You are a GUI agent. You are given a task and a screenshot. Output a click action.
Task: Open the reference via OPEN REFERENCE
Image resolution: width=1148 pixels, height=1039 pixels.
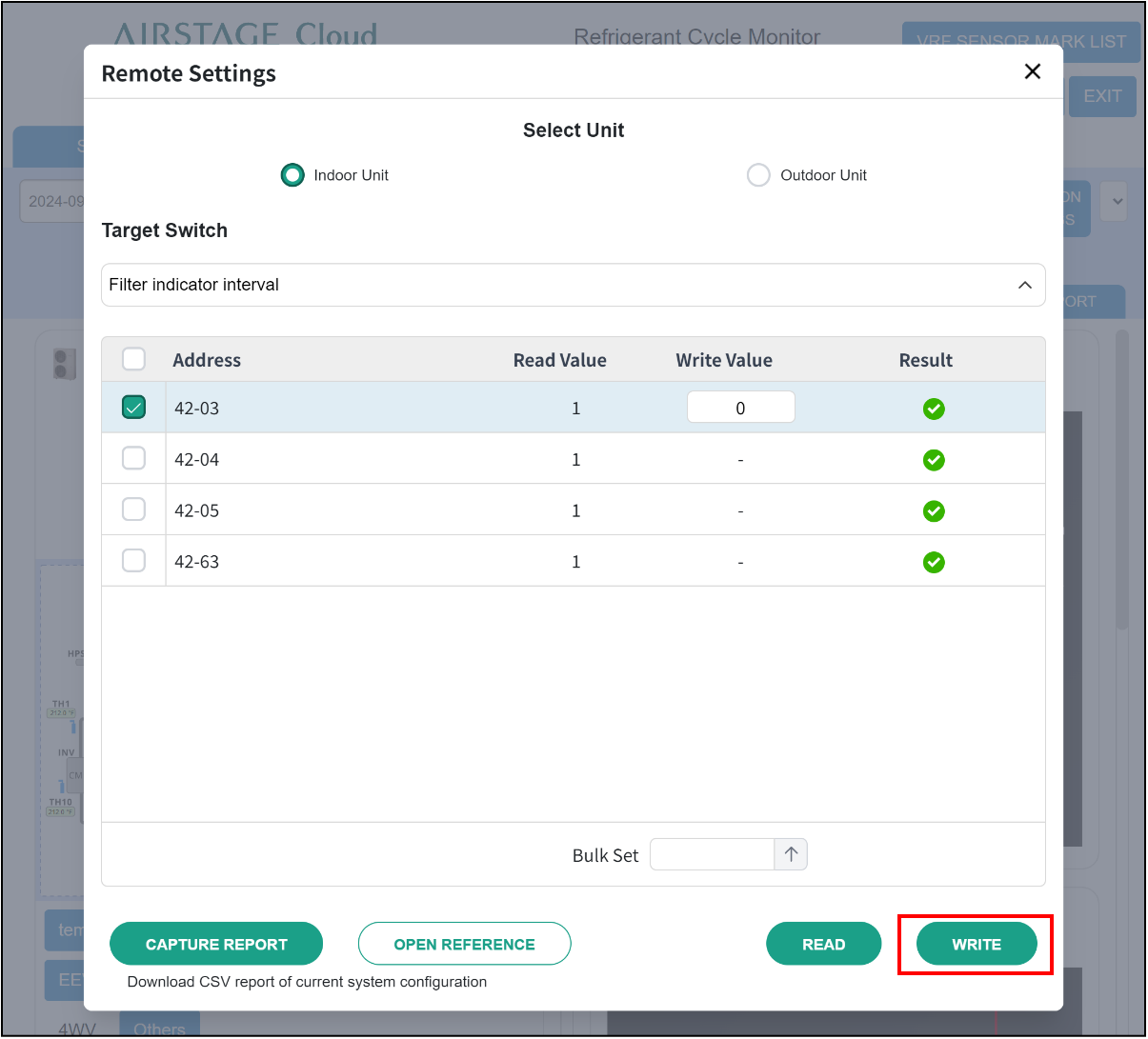pos(464,944)
